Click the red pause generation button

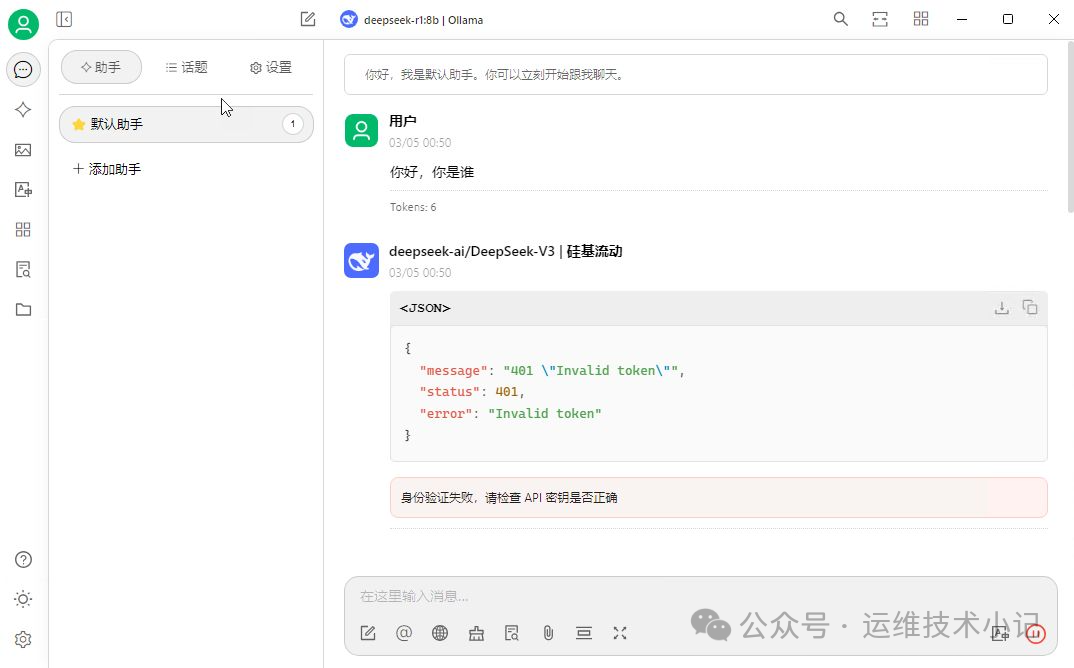pos(1036,634)
